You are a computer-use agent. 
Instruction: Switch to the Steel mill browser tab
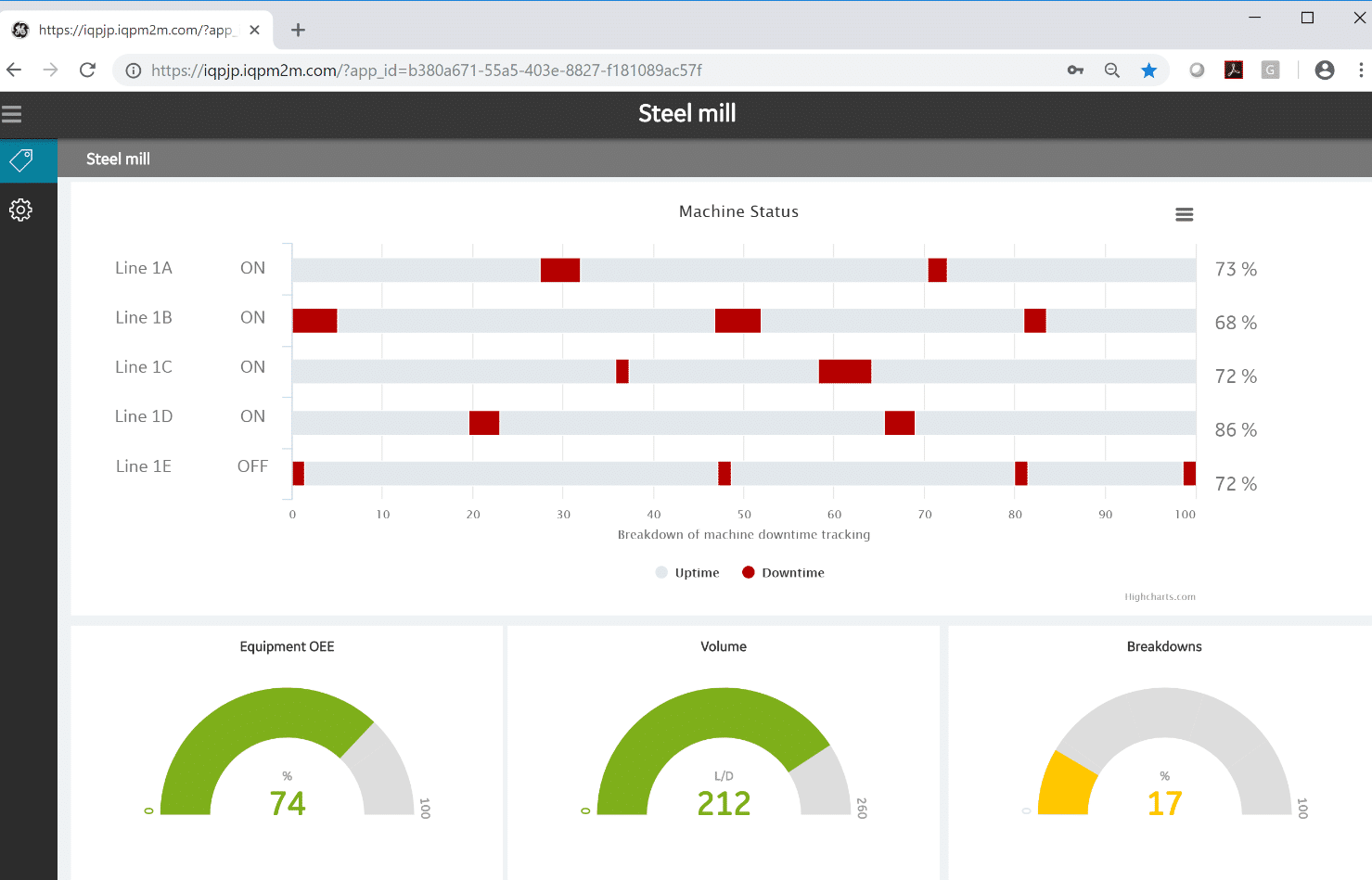(130, 29)
